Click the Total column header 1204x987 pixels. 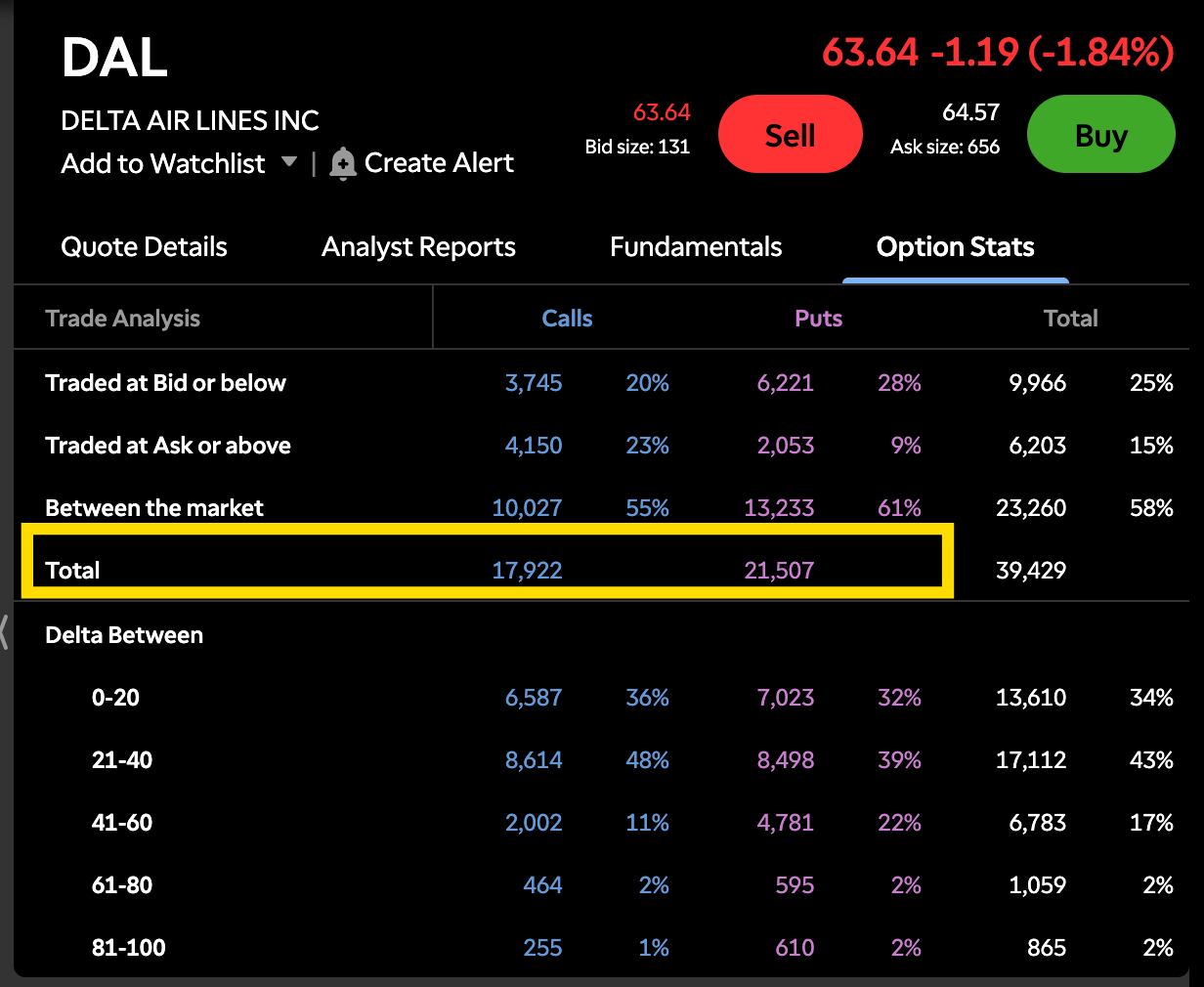pyautogui.click(x=1070, y=319)
